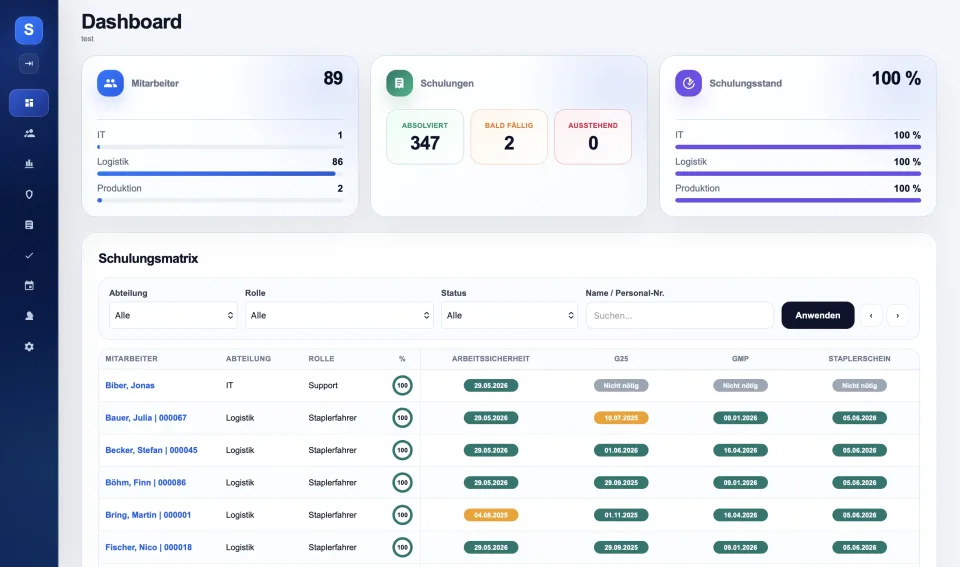The image size is (960, 567).
Task: Click the S app logo
Action: [x=29, y=30]
